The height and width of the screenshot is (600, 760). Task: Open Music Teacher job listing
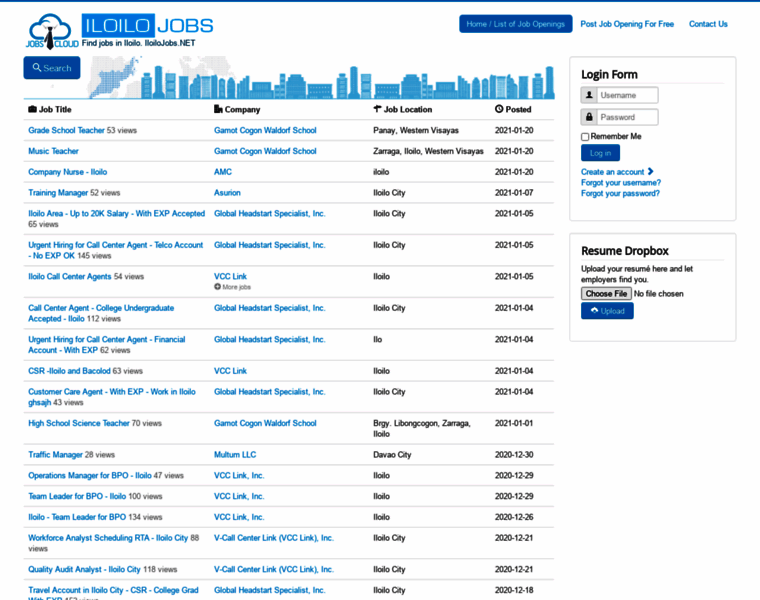click(x=53, y=151)
